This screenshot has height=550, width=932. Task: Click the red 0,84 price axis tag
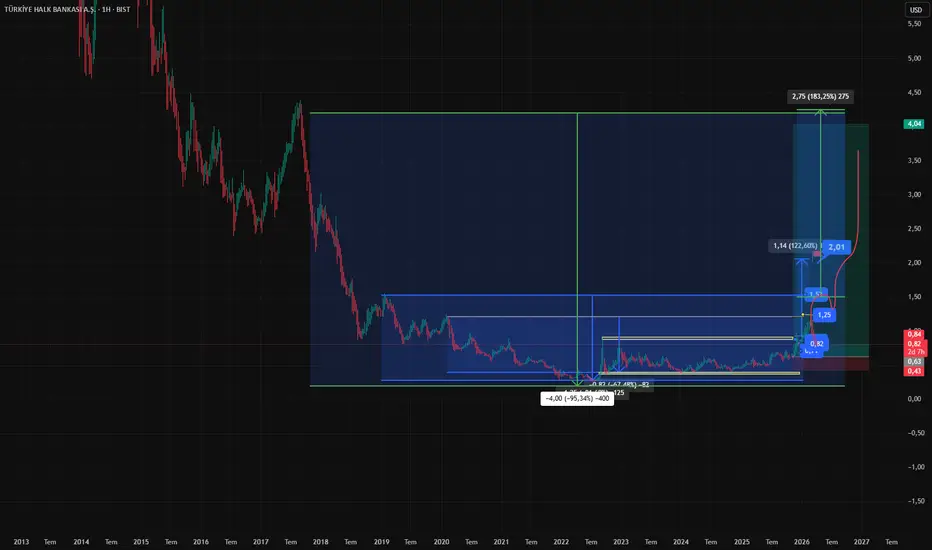tap(914, 334)
